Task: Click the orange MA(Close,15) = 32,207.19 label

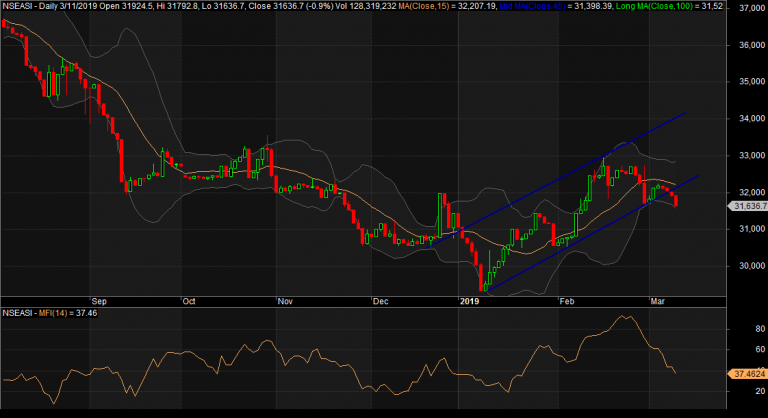Action: click(447, 6)
